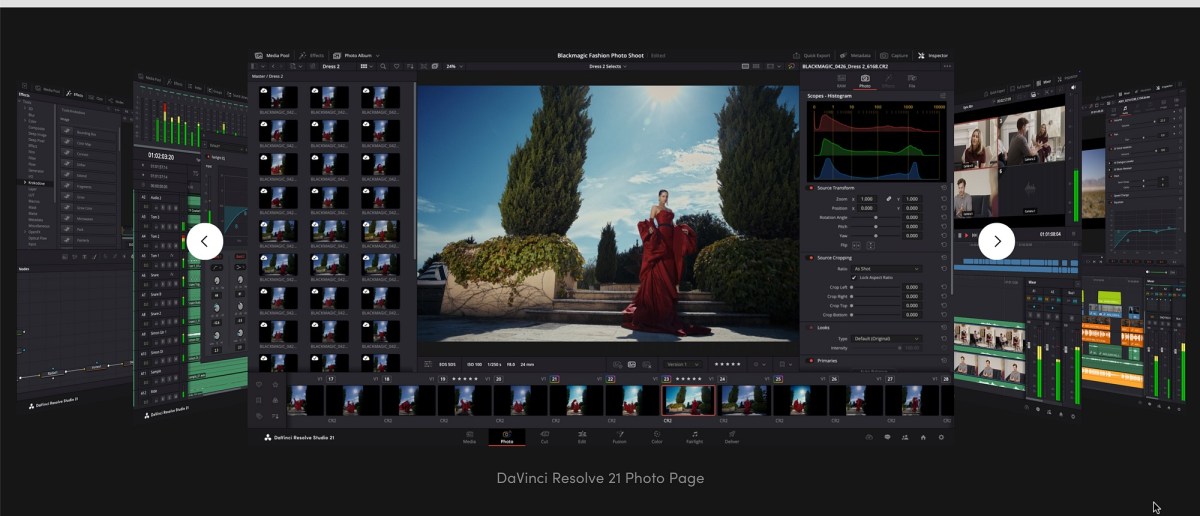The width and height of the screenshot is (1200, 516).
Task: Switch to the Cut page
Action: tap(544, 437)
